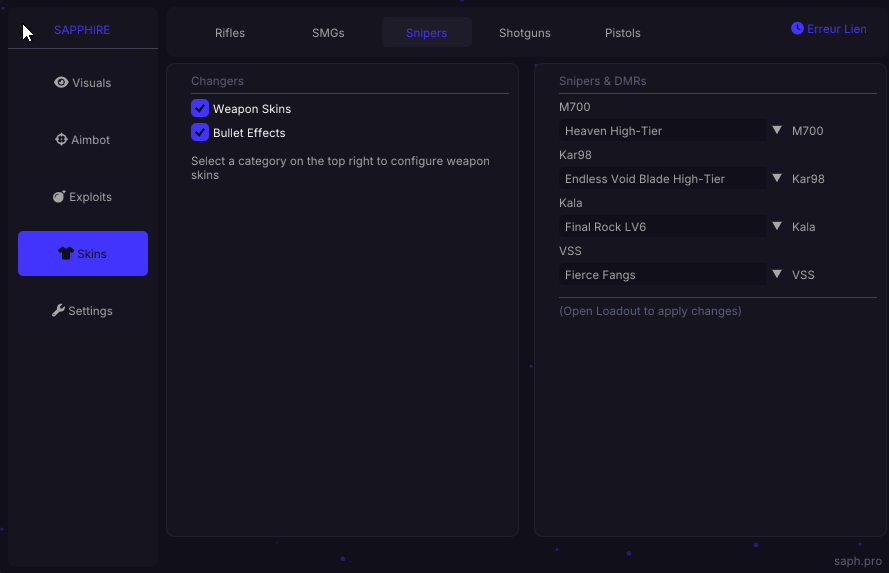Click the Weapon Skins label text
The image size is (889, 573).
(x=252, y=109)
